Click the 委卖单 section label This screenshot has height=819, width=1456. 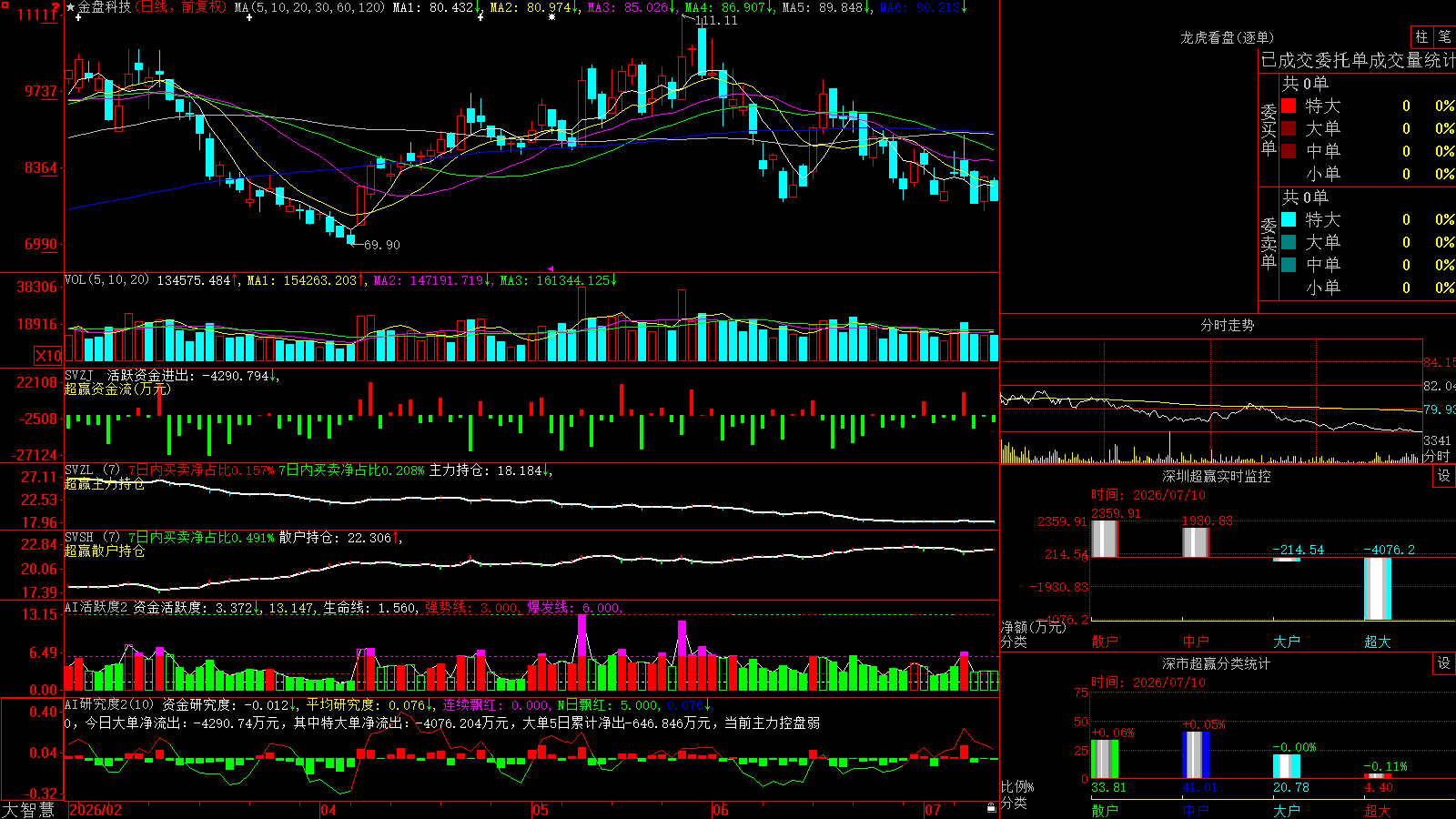[x=1269, y=243]
